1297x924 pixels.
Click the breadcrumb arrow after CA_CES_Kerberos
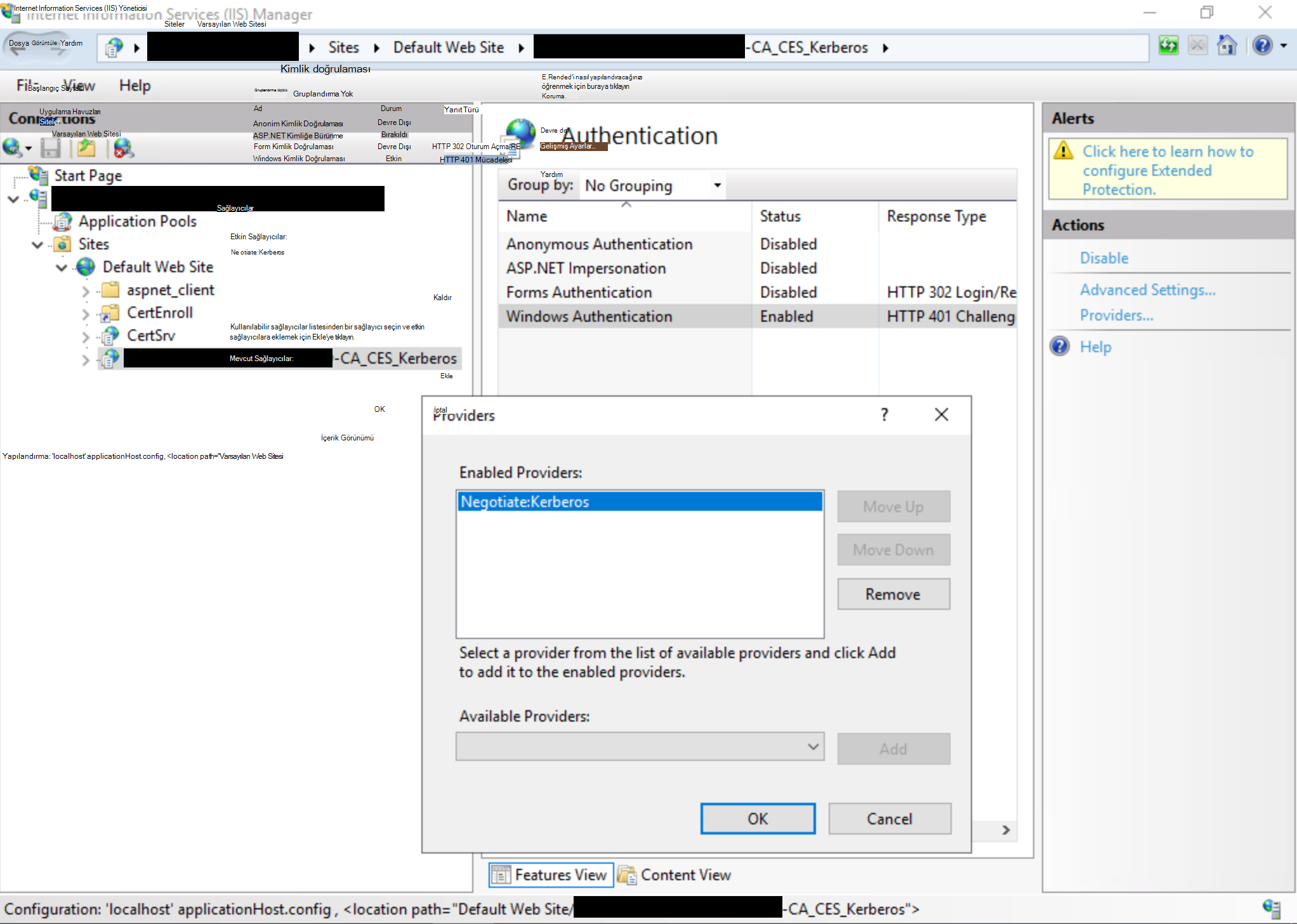(885, 48)
